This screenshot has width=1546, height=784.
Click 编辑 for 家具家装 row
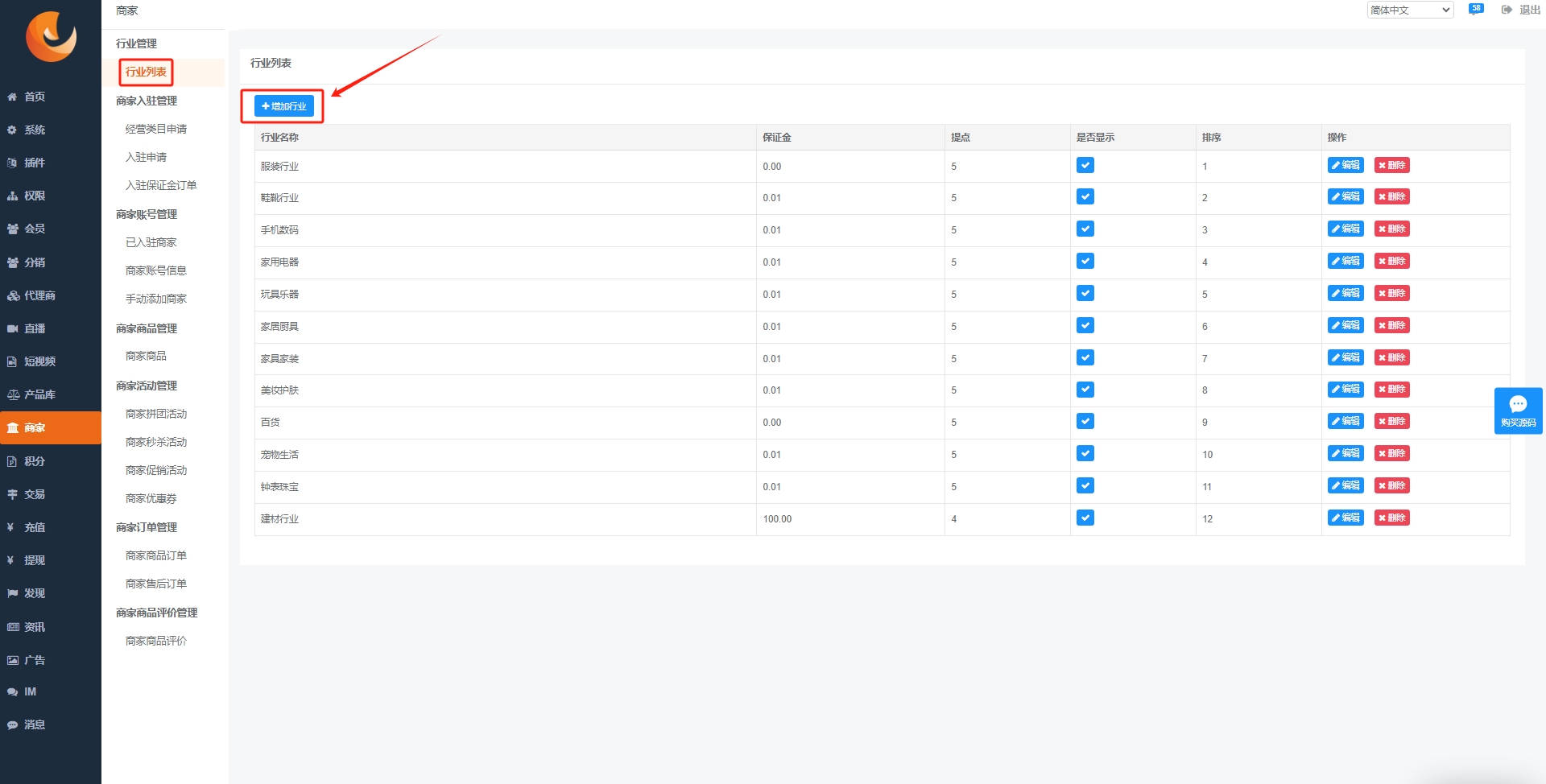tap(1346, 357)
